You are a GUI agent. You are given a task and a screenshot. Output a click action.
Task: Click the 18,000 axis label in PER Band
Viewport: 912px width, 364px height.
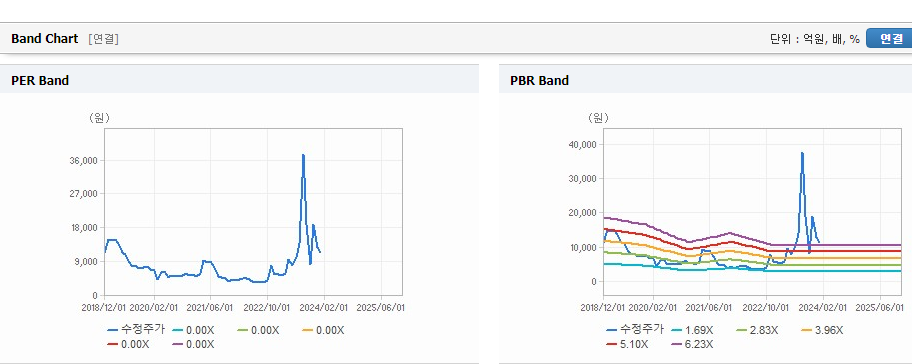83,228
